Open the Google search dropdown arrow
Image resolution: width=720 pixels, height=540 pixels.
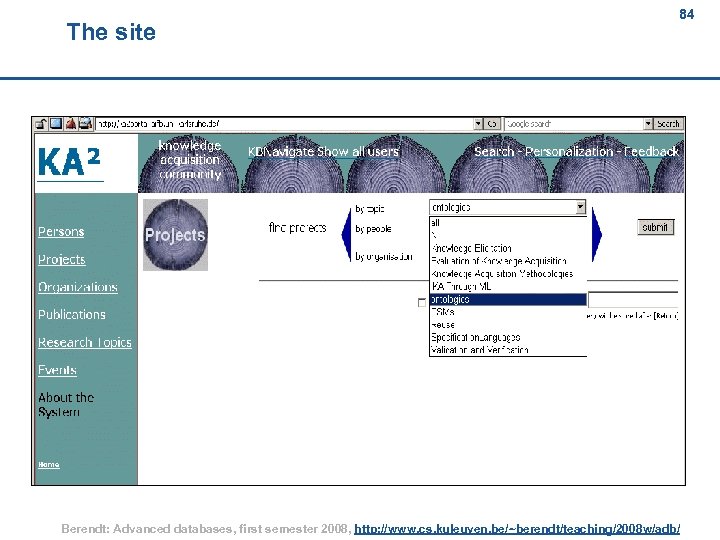648,124
